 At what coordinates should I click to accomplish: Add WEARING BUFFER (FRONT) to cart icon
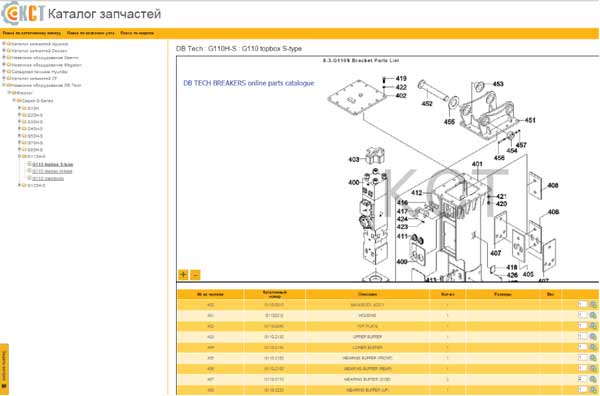(593, 358)
